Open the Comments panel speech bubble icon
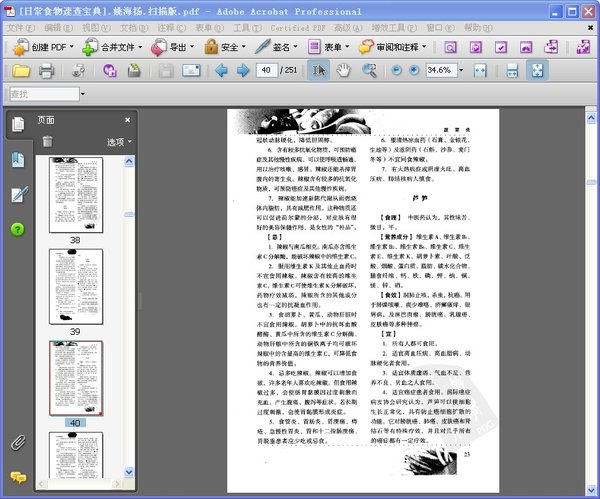Screen dimensions: 600x499 point(17,477)
